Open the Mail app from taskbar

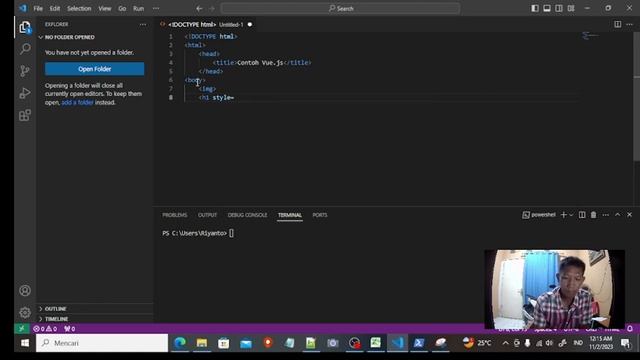tap(246, 343)
